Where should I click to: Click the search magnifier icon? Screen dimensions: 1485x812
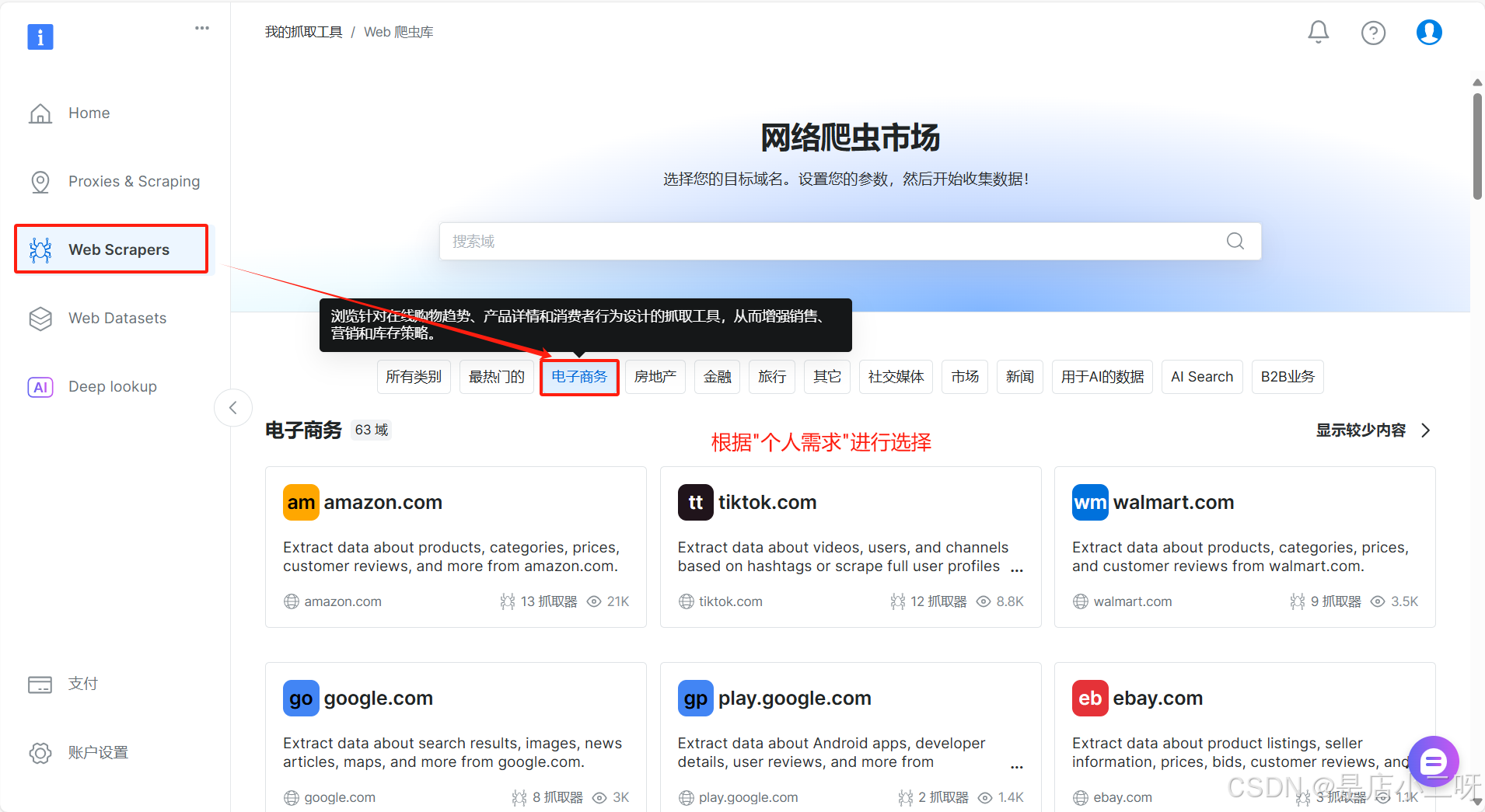pyautogui.click(x=1235, y=241)
